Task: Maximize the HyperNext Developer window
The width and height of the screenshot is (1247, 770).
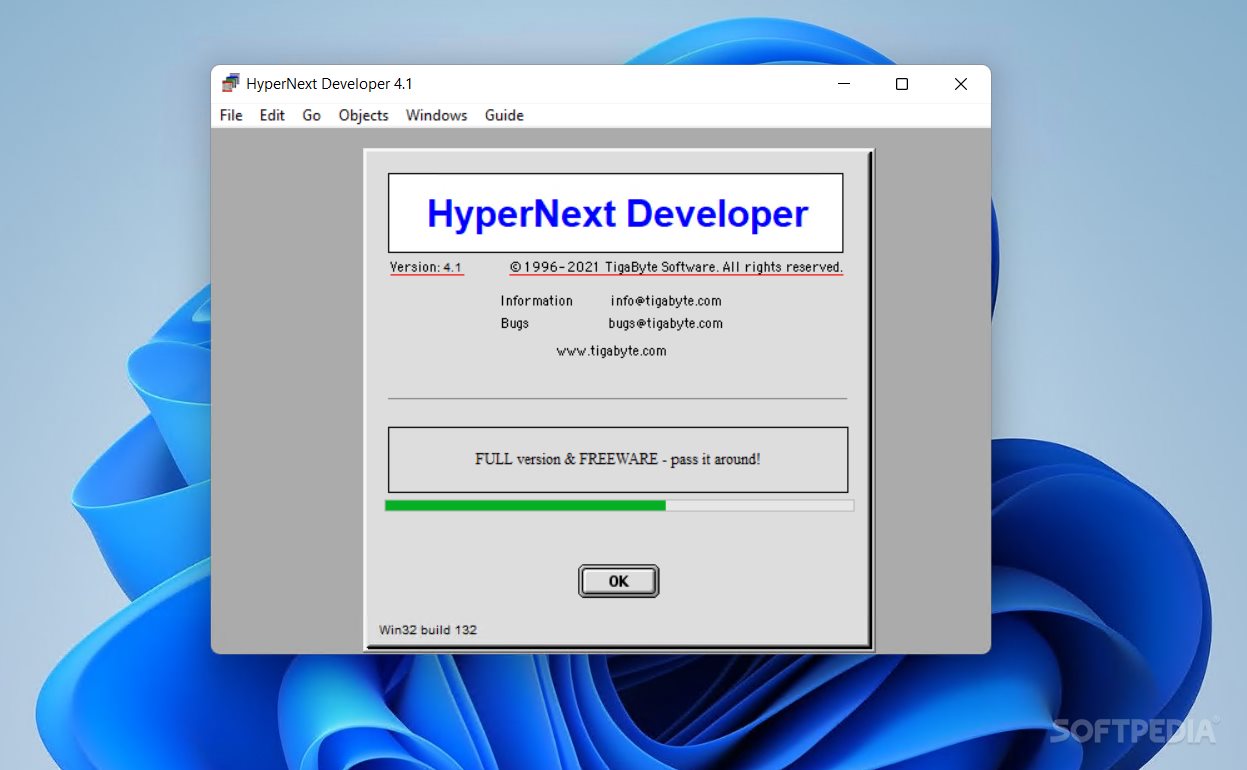Action: (902, 84)
